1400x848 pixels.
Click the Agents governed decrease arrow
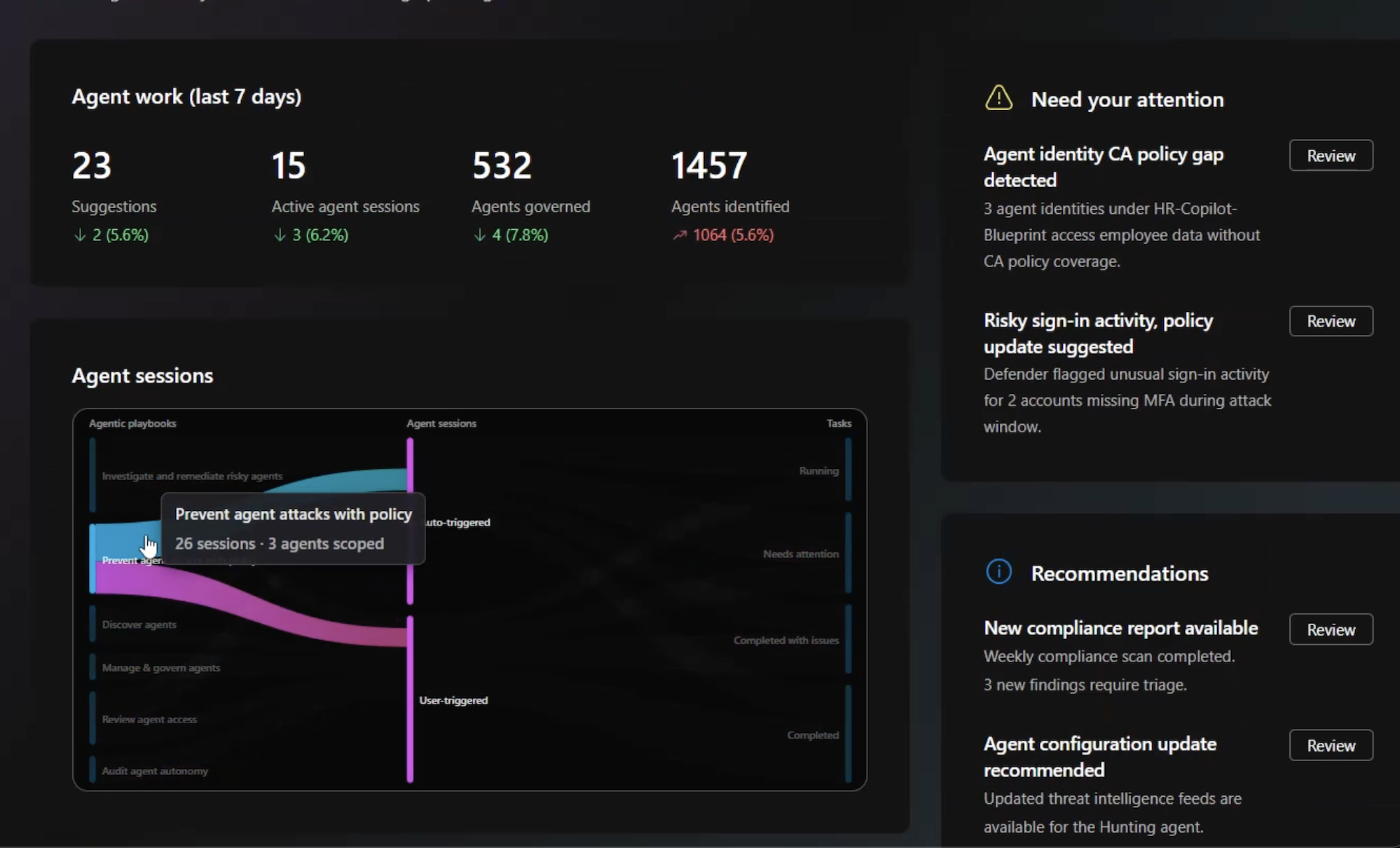click(479, 235)
